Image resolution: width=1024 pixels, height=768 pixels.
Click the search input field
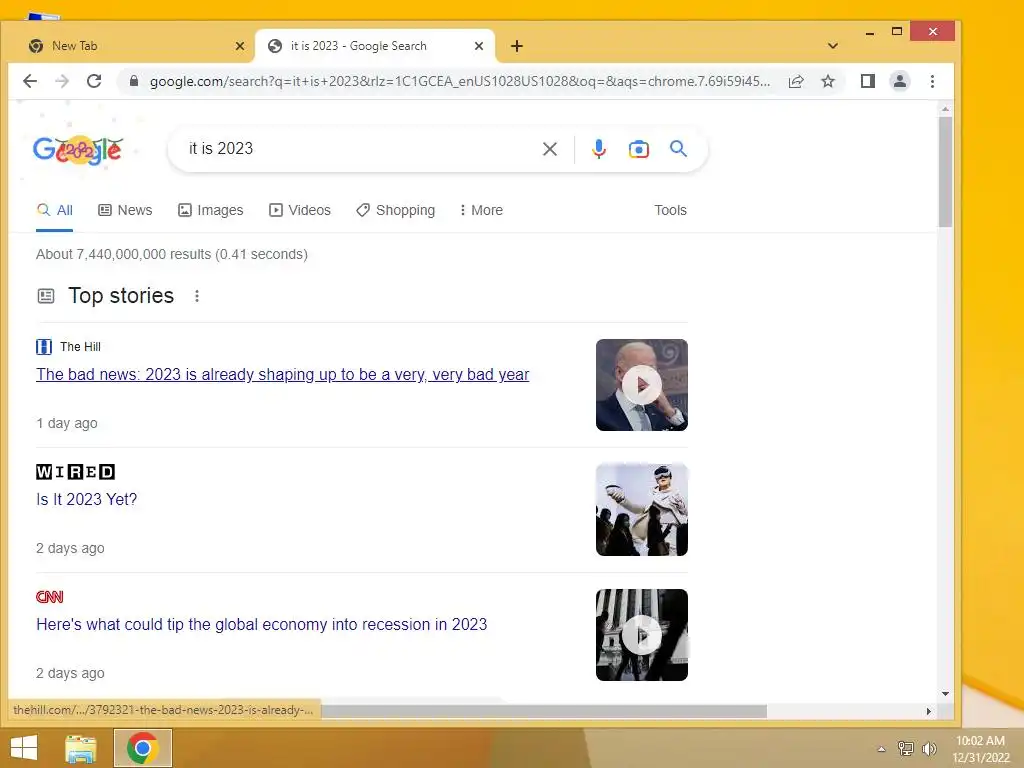359,149
